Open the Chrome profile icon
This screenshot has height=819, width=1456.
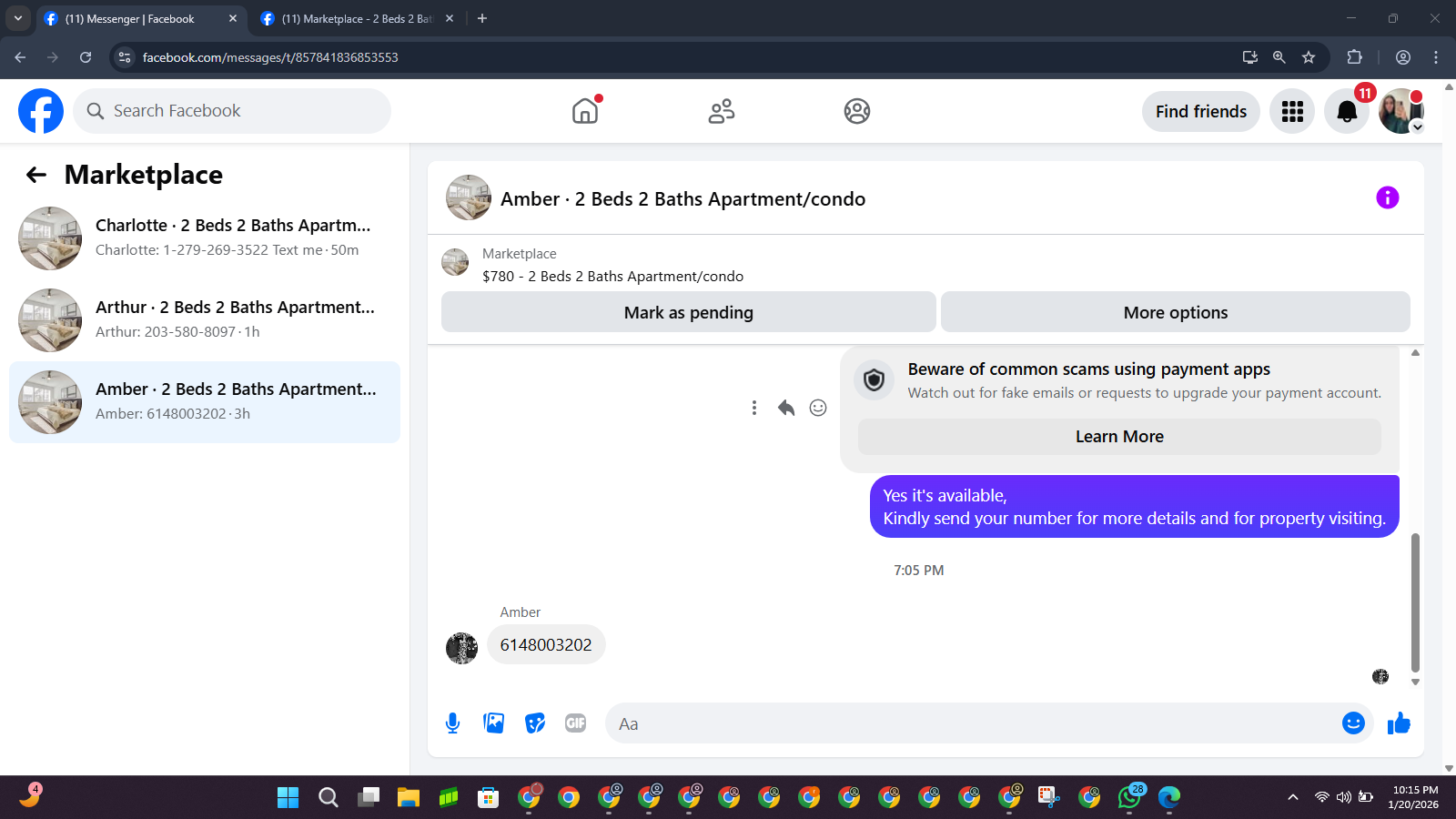tap(1403, 57)
